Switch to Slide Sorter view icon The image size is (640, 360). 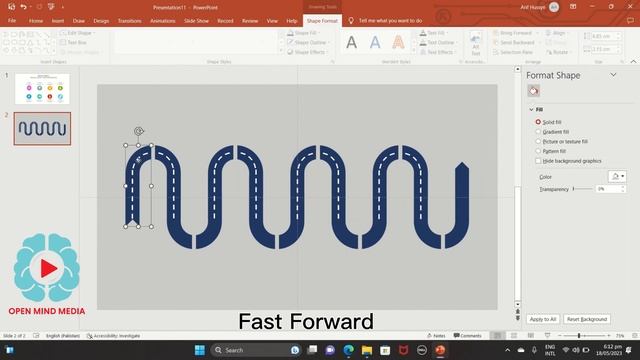(514, 336)
